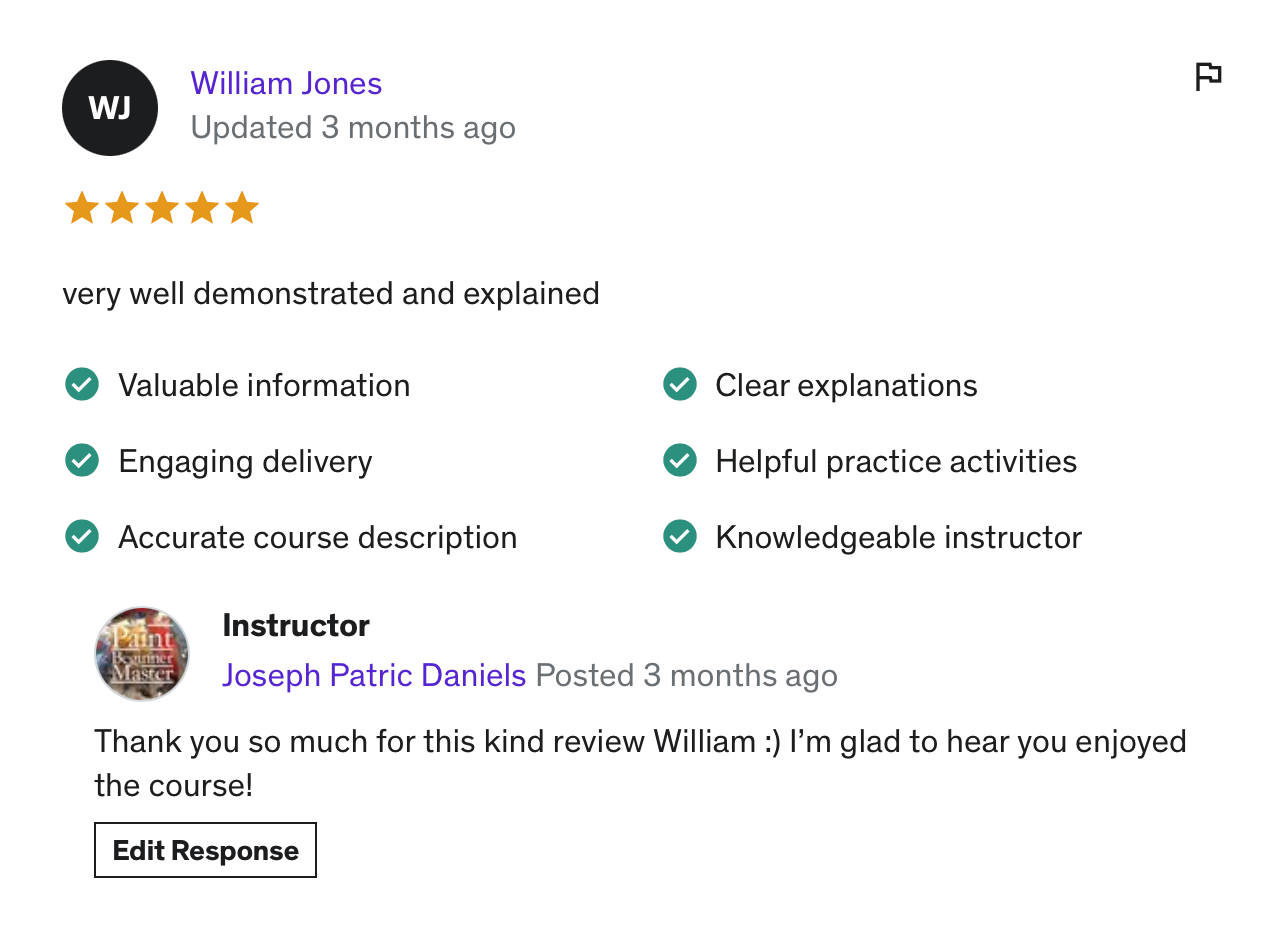Open William Jones' profile link

pyautogui.click(x=286, y=83)
